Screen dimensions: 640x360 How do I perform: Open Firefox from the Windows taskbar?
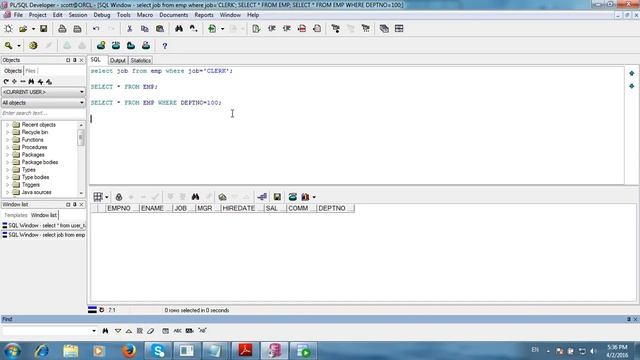[x=129, y=351]
